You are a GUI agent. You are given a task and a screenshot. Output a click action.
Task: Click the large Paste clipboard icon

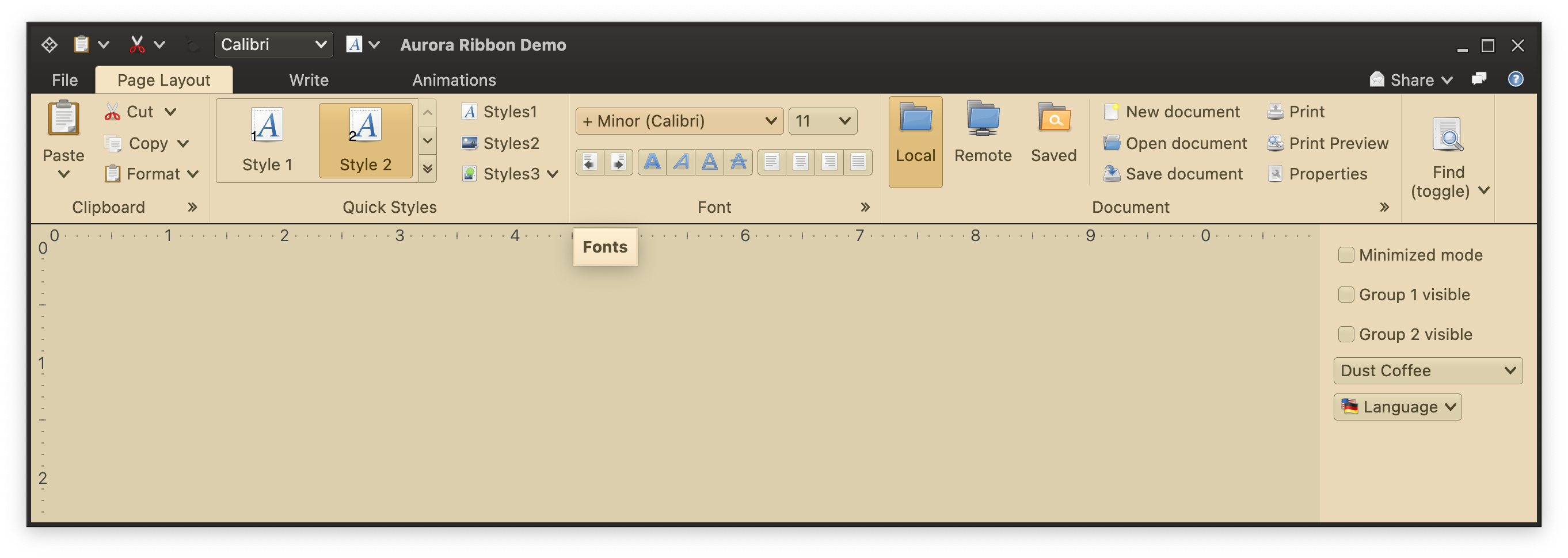pyautogui.click(x=63, y=118)
